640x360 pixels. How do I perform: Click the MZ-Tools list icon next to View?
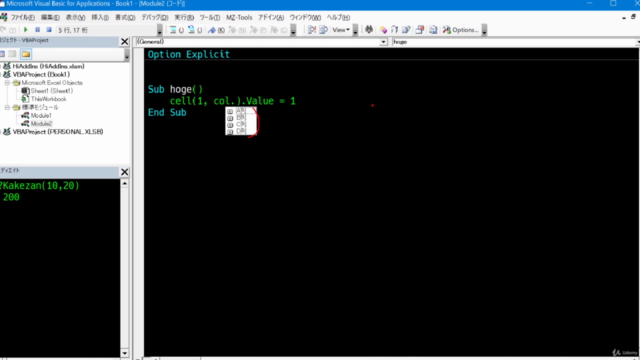(x=323, y=30)
